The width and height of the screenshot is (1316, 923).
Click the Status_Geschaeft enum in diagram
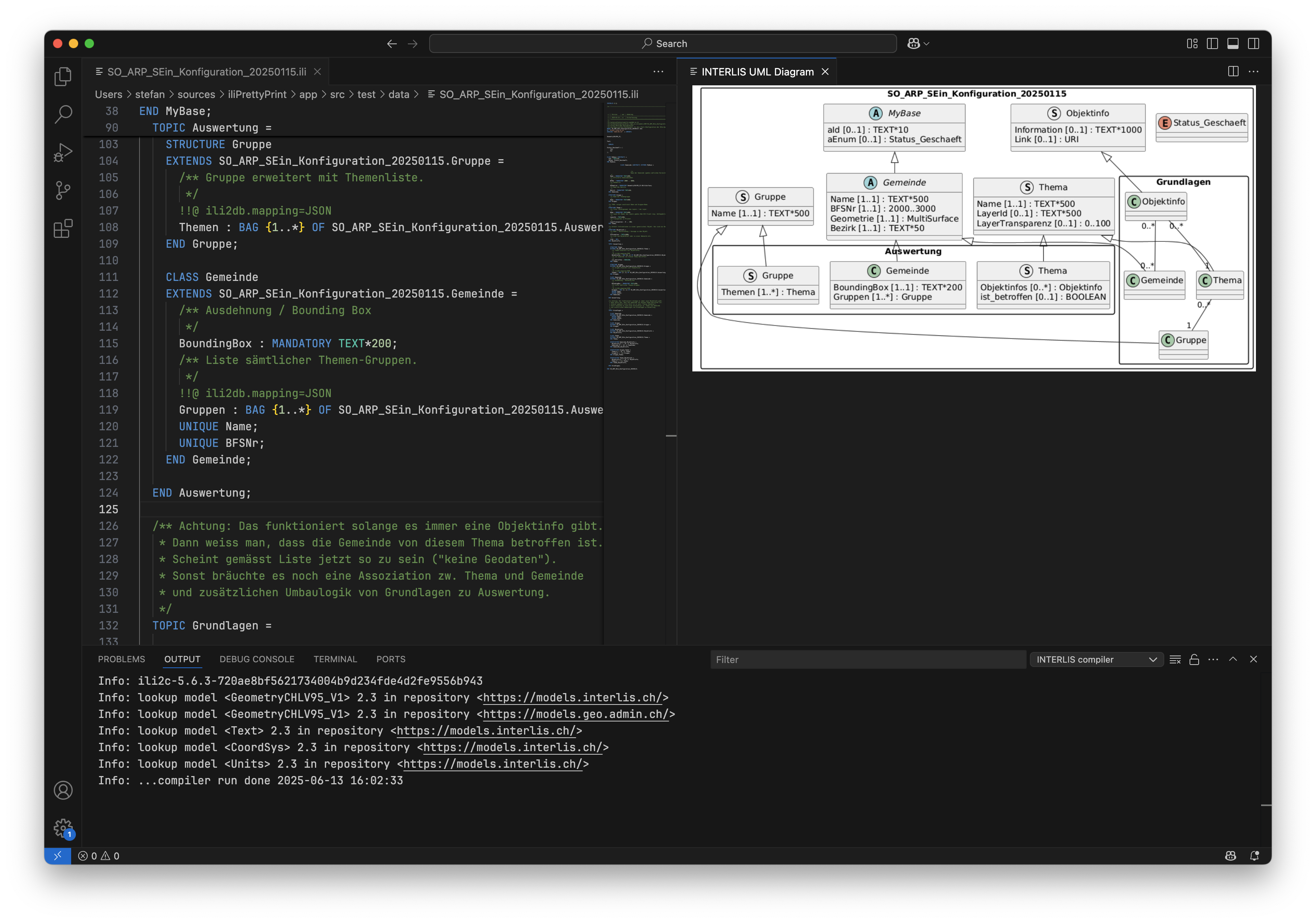(1202, 127)
